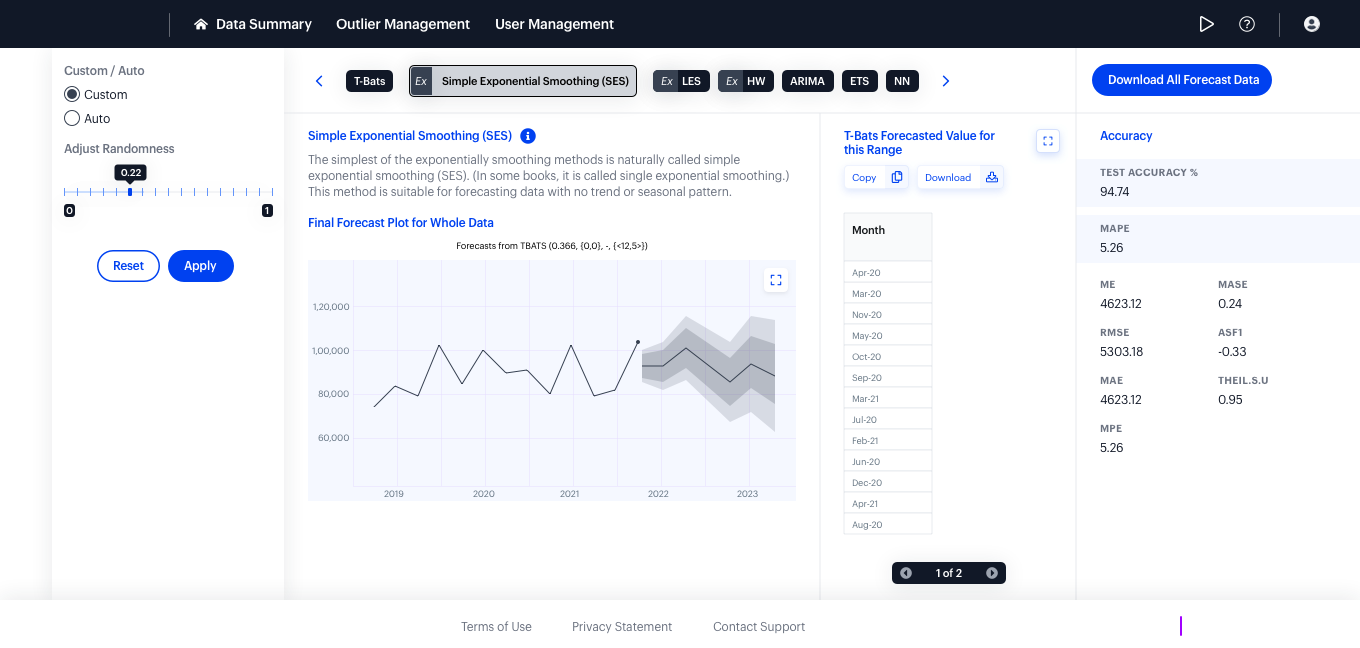This screenshot has height=648, width=1360.
Task: Show previous forecasting models with left chevron
Action: point(320,81)
